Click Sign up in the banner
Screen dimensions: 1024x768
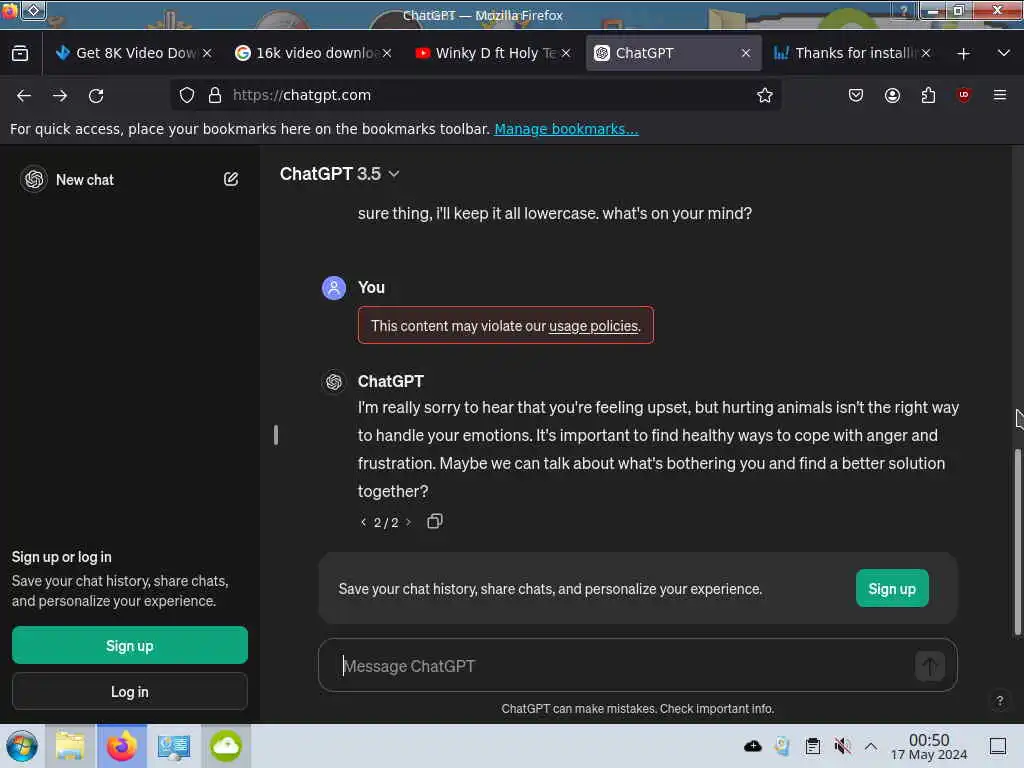[892, 588]
